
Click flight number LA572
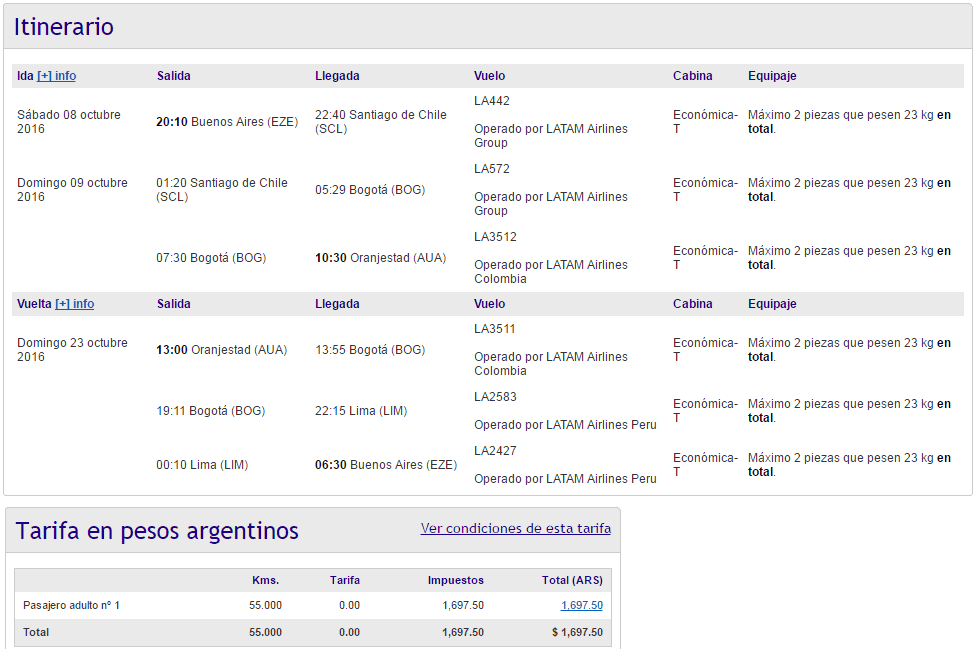coord(492,169)
